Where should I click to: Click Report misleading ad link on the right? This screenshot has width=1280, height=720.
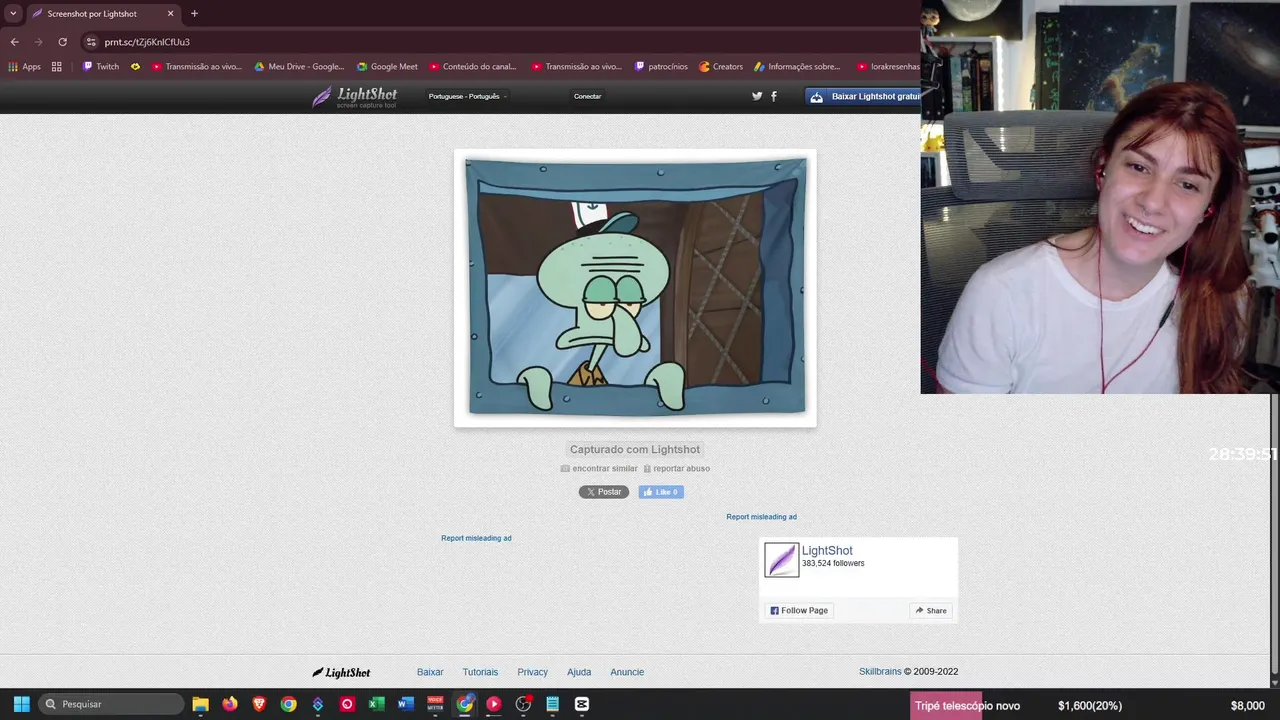[x=761, y=517]
